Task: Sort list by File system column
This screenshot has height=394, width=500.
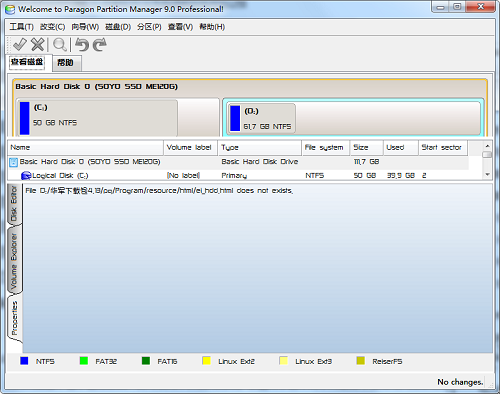Action: point(326,148)
